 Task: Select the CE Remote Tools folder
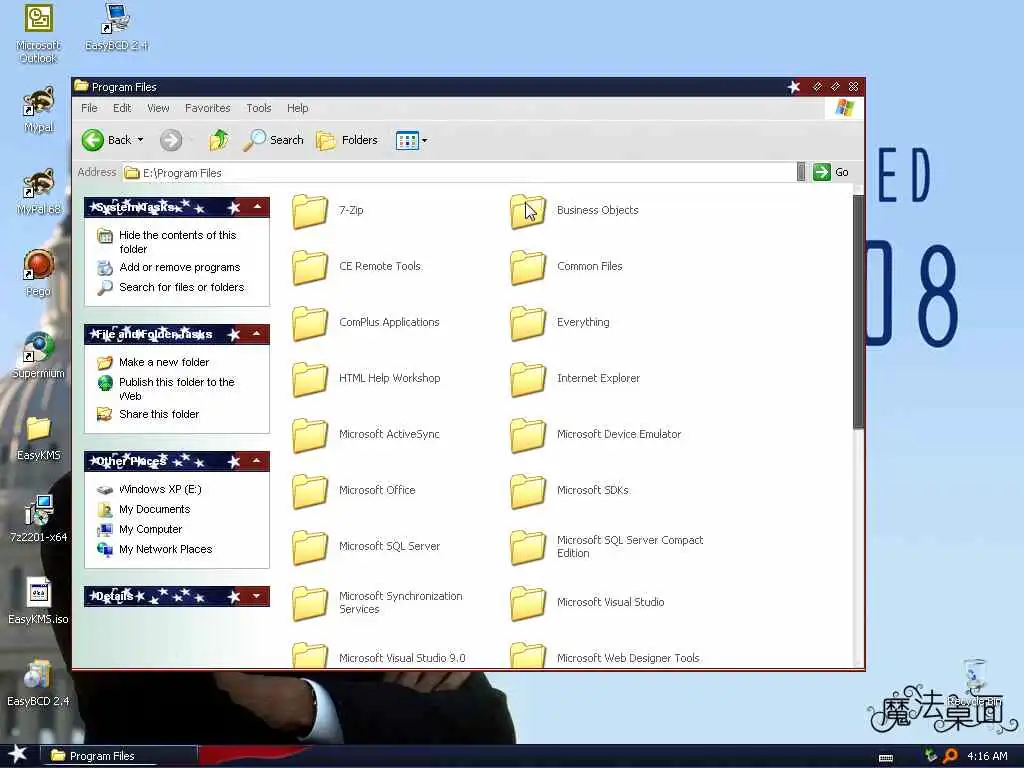[x=357, y=266]
